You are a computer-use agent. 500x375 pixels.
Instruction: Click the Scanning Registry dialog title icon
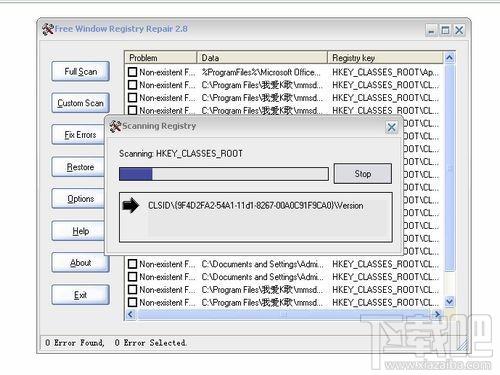[x=115, y=126]
